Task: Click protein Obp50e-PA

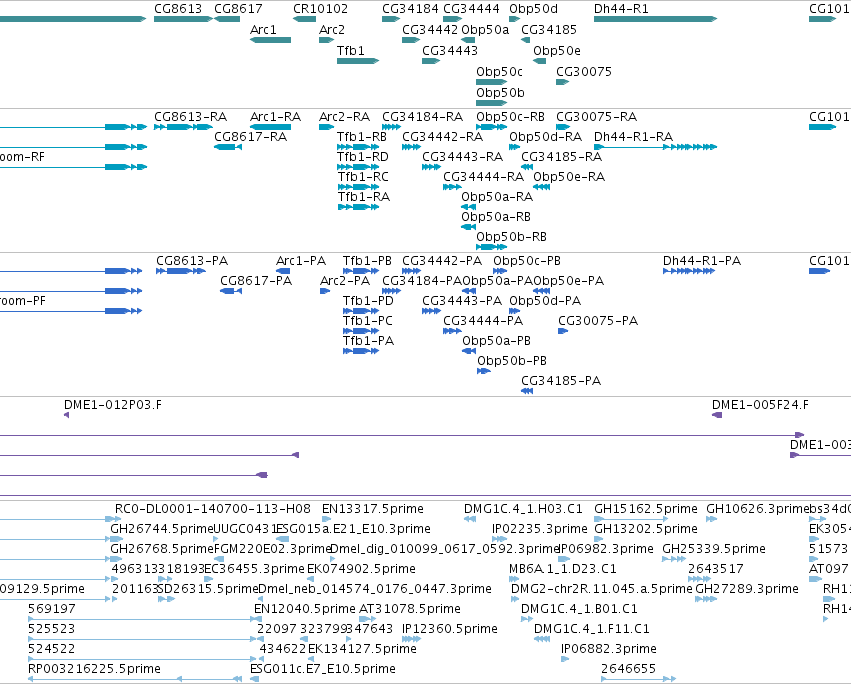Action: tap(568, 281)
